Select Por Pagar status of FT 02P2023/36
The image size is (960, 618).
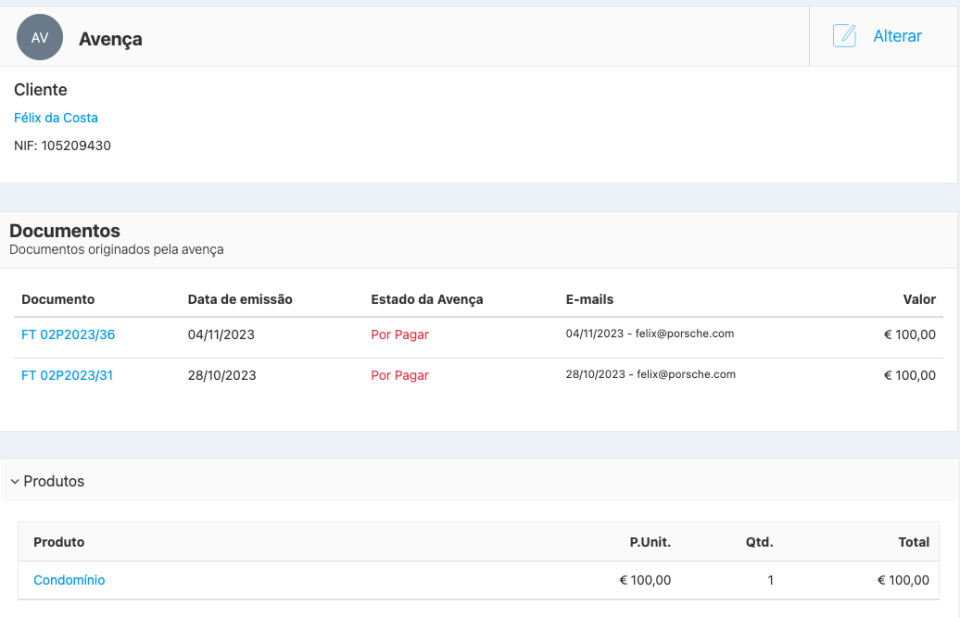click(400, 335)
